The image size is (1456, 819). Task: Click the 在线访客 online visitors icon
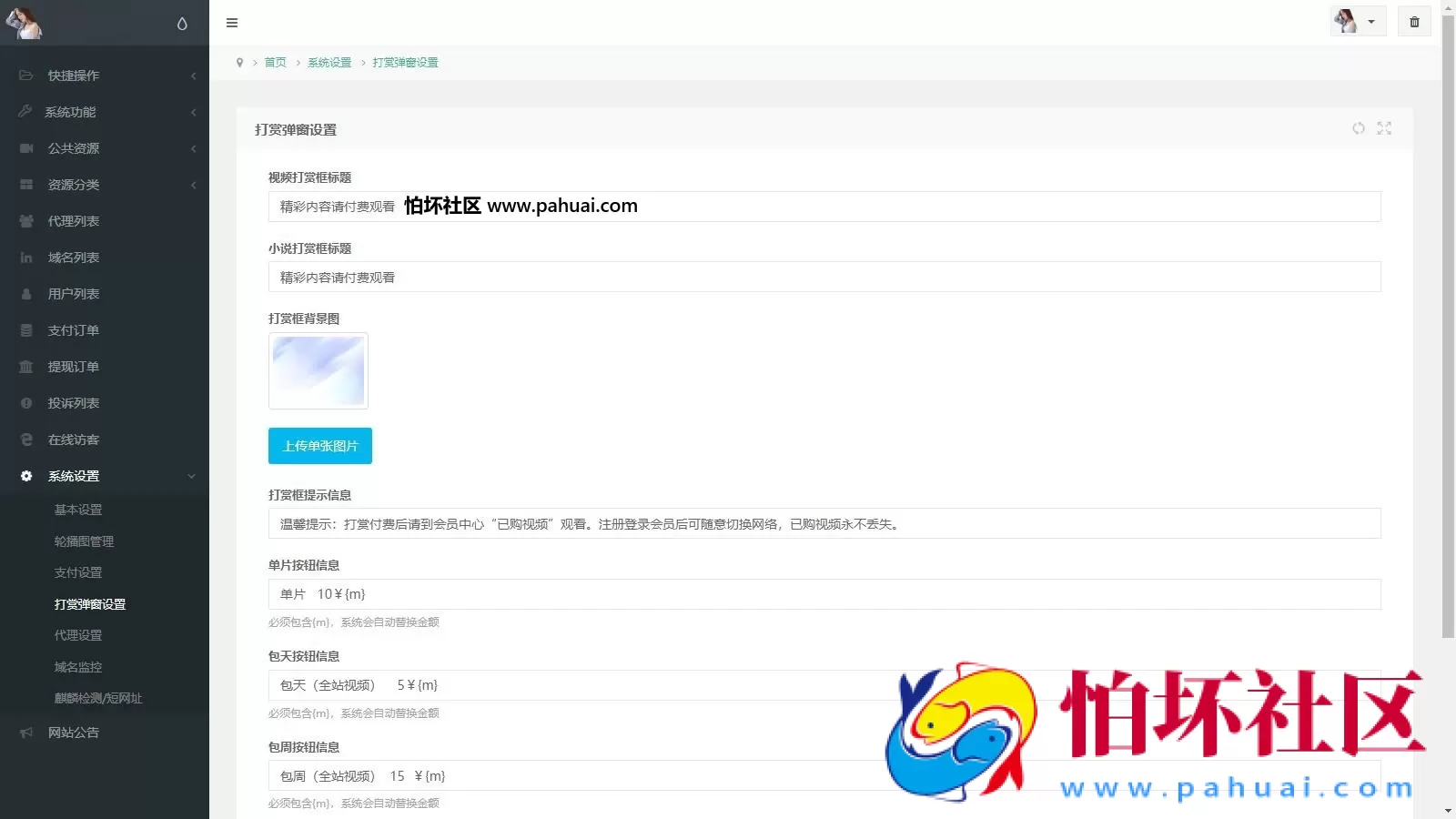click(25, 439)
